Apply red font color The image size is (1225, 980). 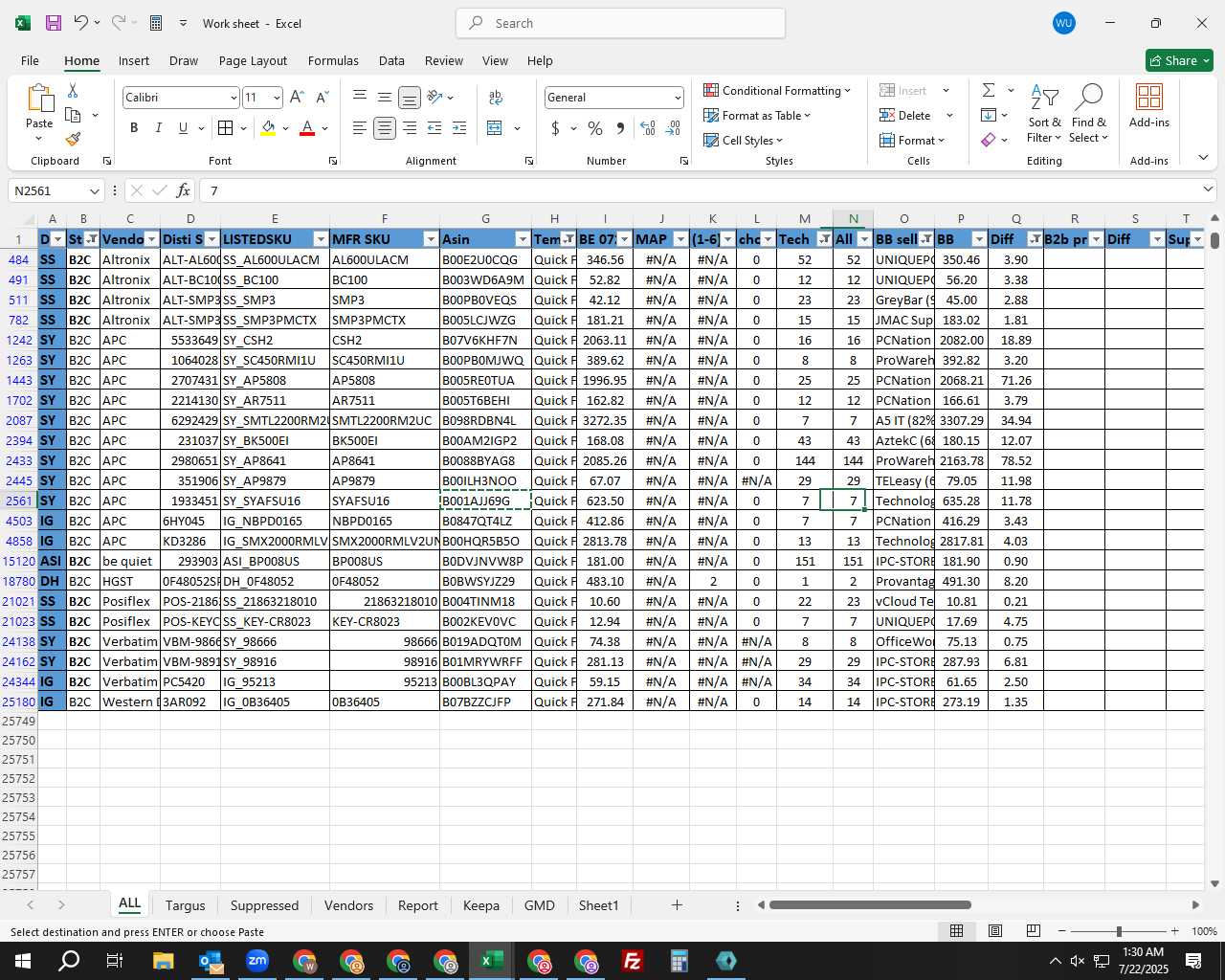(x=307, y=128)
